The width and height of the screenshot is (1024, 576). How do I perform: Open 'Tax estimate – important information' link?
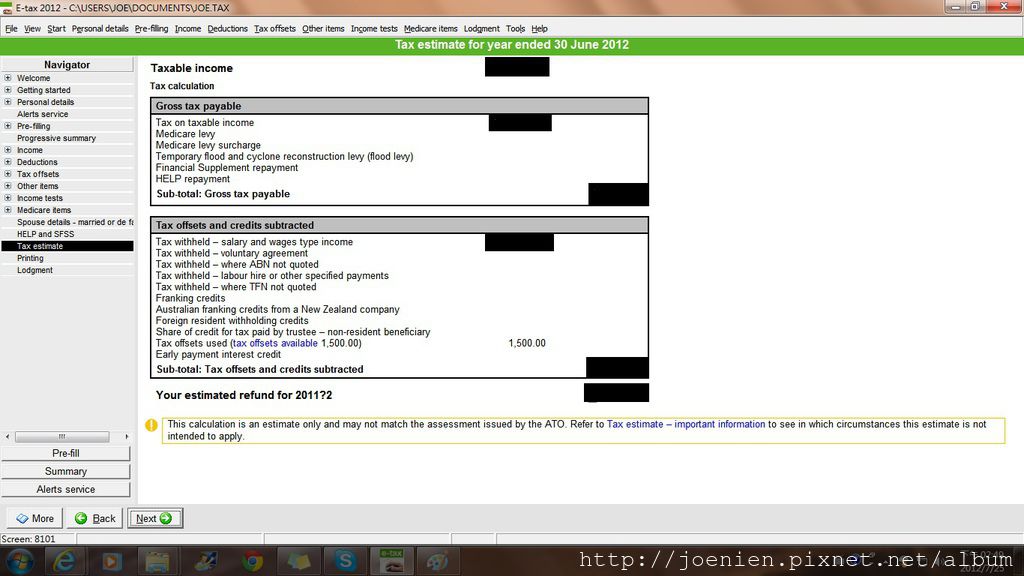[686, 424]
